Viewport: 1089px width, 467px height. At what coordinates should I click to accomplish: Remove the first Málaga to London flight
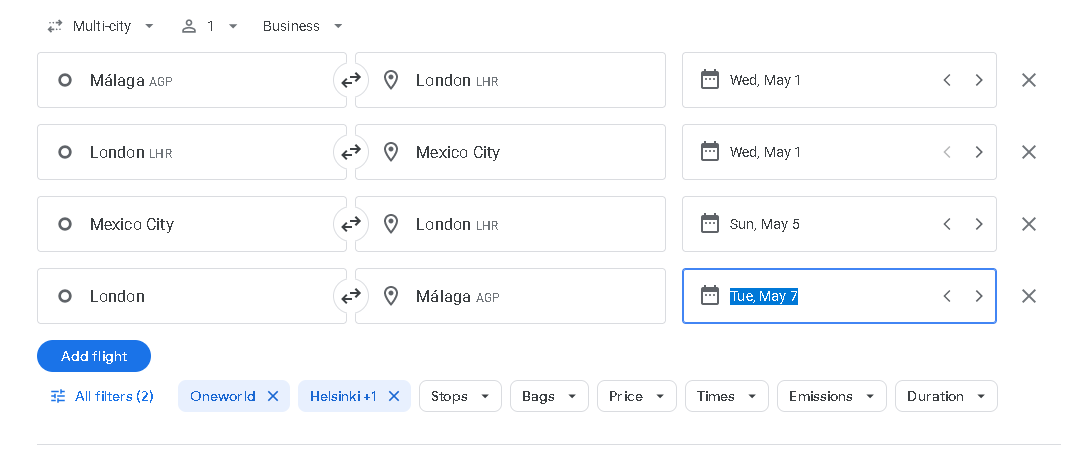pos(1028,80)
